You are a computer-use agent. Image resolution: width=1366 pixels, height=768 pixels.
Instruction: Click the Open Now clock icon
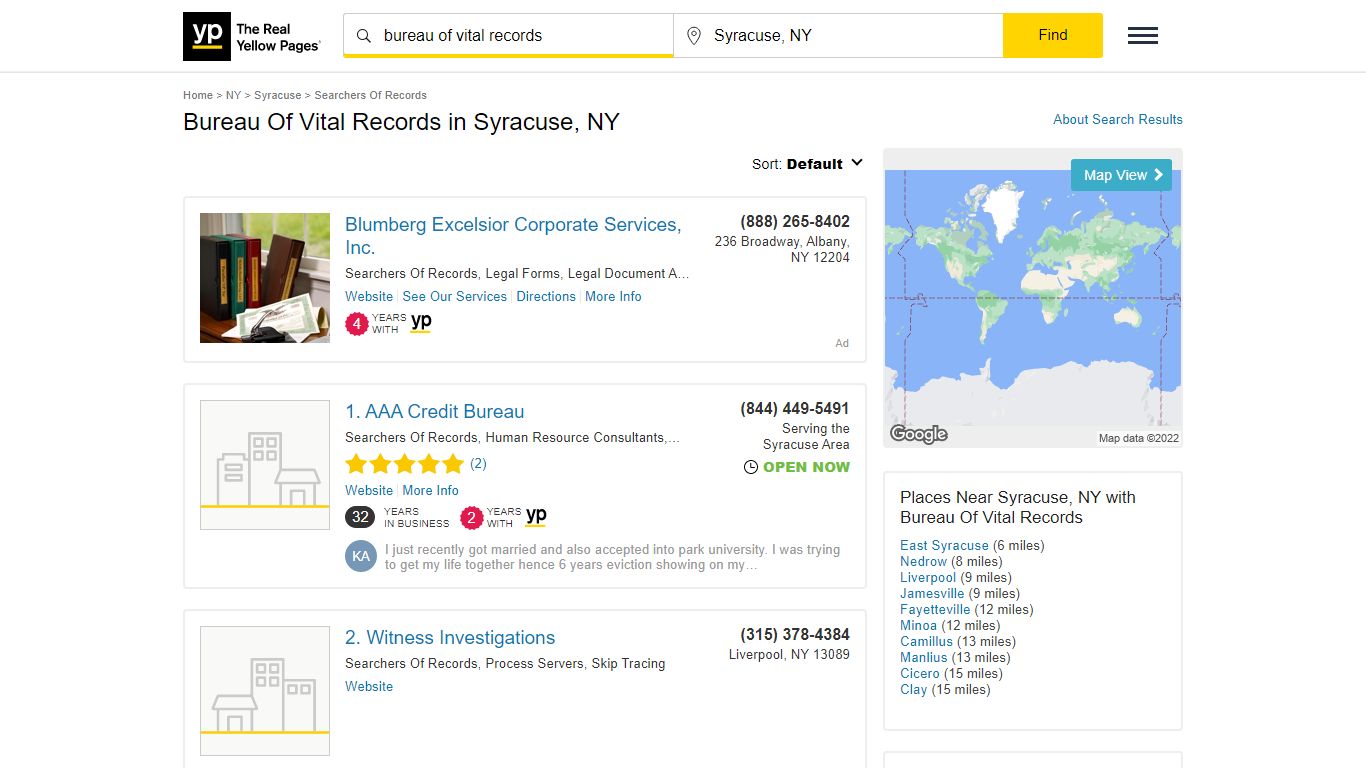751,467
